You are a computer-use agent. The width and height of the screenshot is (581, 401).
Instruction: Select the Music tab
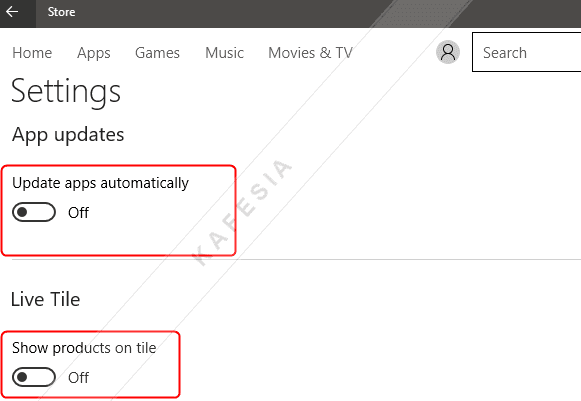[x=225, y=53]
